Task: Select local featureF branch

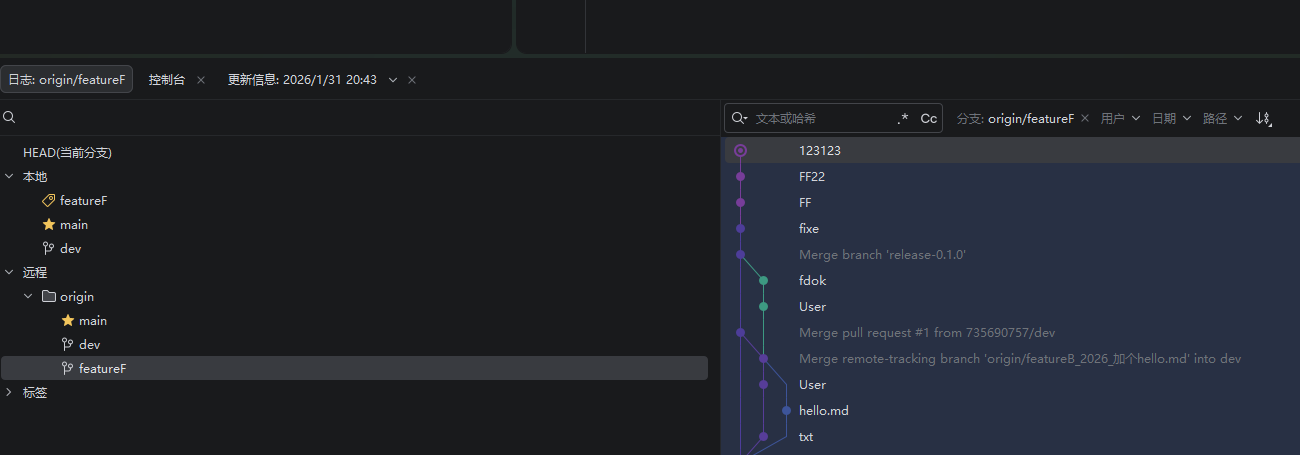Action: click(x=83, y=201)
